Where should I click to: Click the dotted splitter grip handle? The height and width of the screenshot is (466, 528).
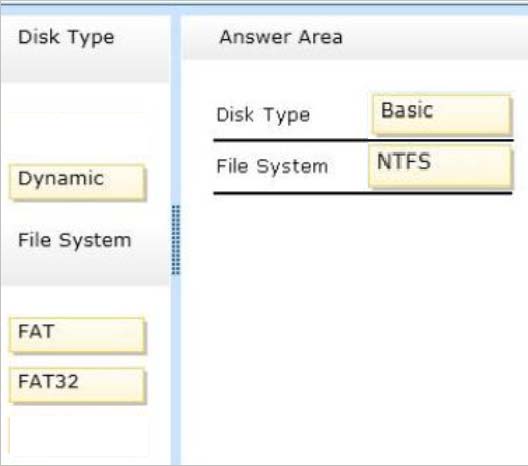point(176,239)
